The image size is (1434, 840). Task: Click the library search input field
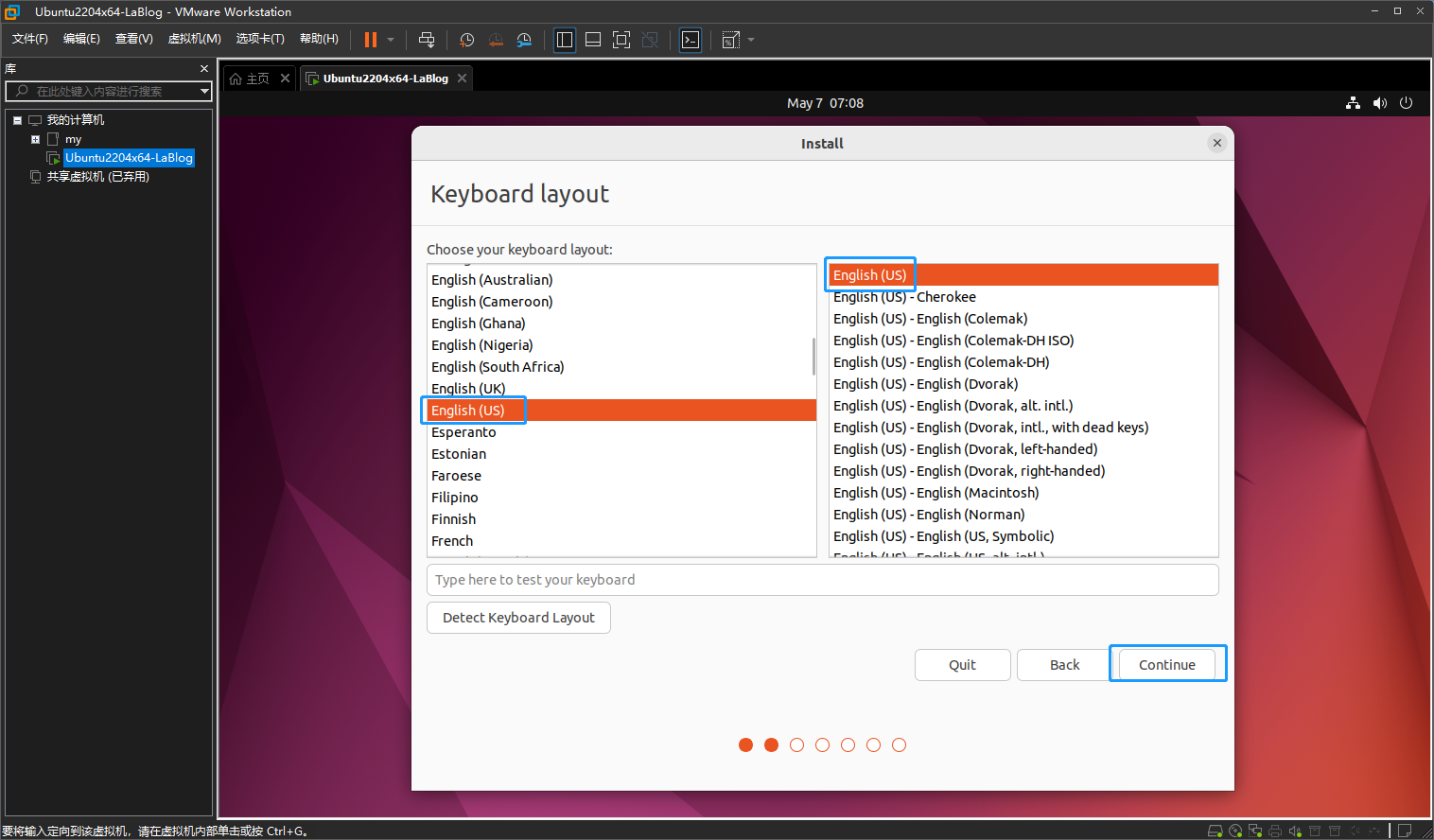click(102, 91)
